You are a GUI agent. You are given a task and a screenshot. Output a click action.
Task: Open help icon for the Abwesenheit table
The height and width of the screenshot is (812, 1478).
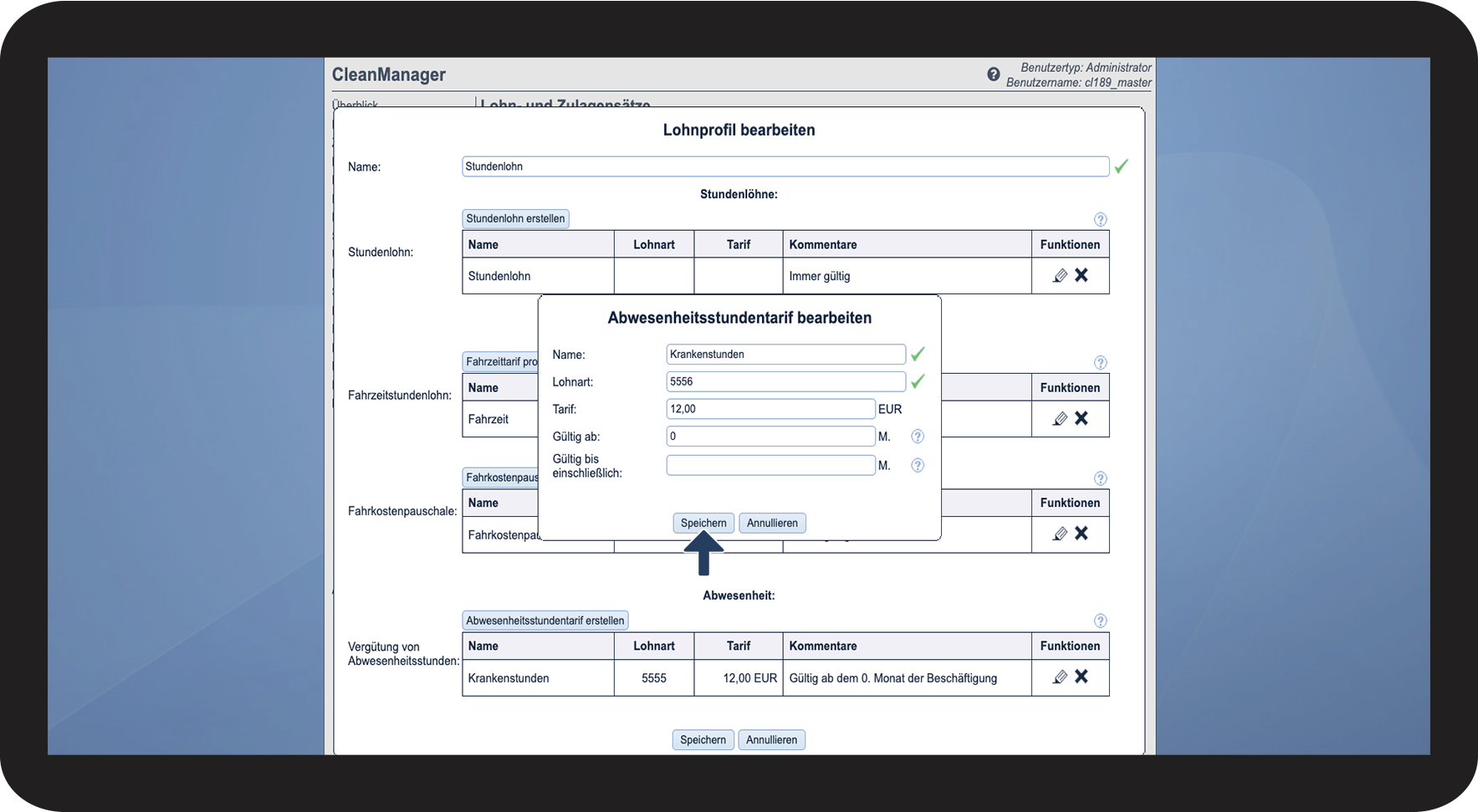tap(1101, 620)
